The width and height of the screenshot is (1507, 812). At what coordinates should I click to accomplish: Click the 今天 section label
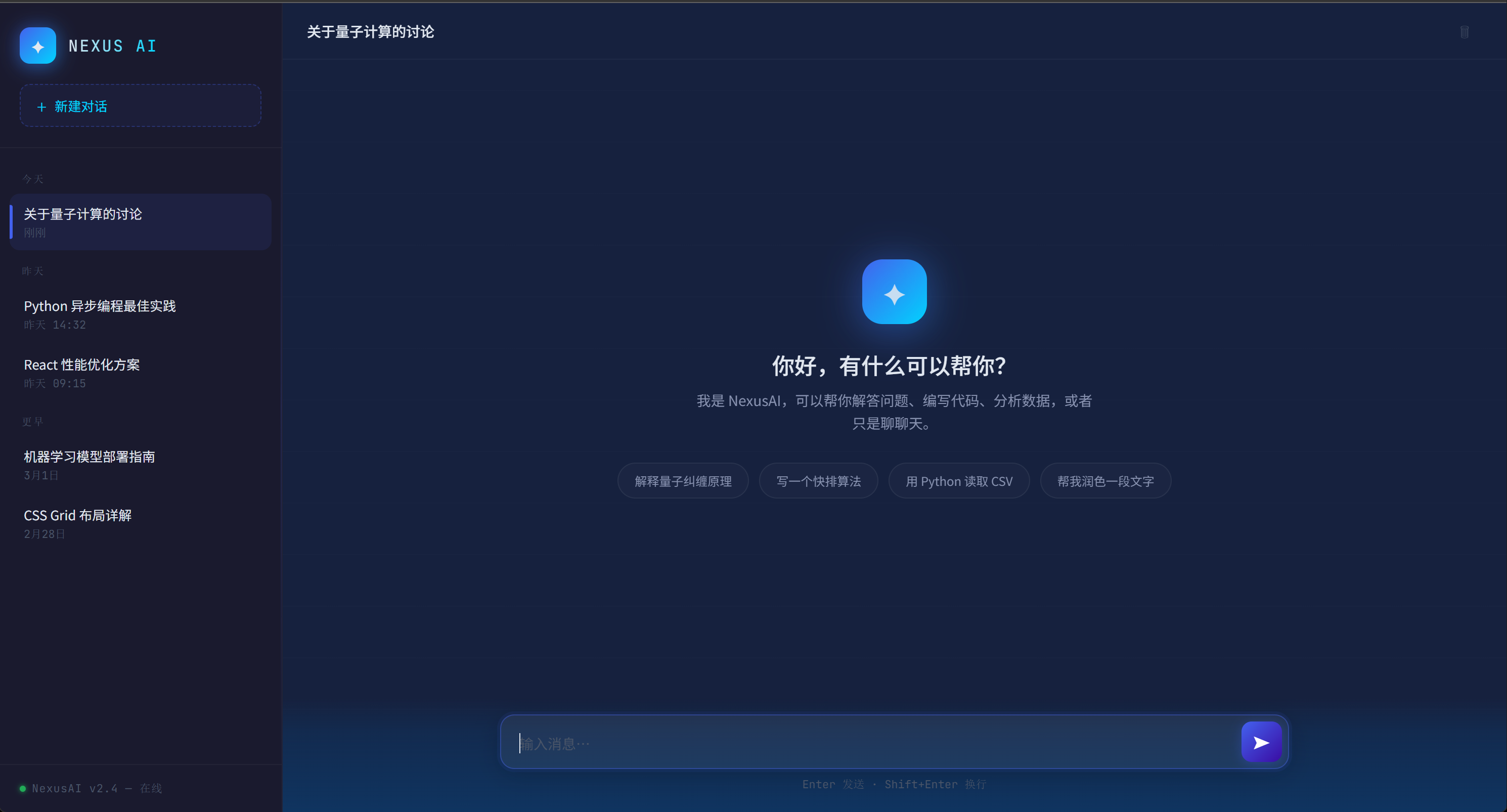pos(33,179)
